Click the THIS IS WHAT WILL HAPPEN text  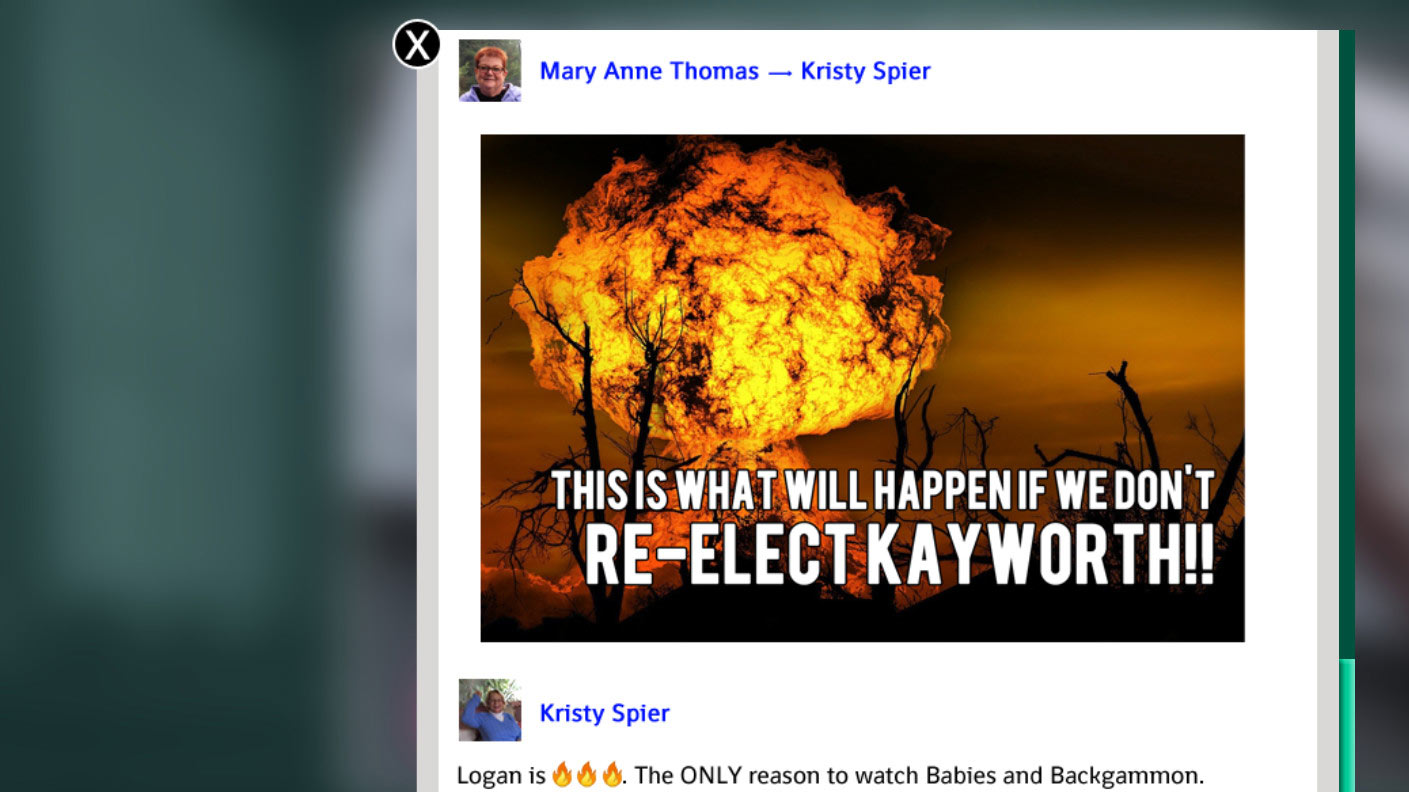(x=883, y=490)
